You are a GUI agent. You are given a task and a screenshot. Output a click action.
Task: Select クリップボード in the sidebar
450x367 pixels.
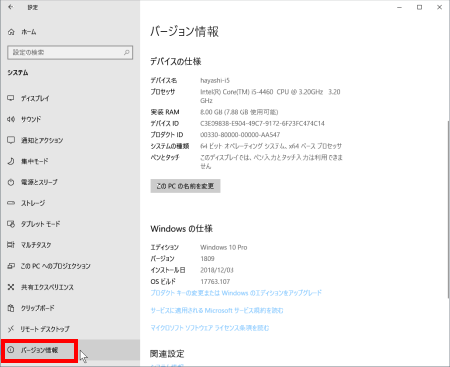(70, 308)
